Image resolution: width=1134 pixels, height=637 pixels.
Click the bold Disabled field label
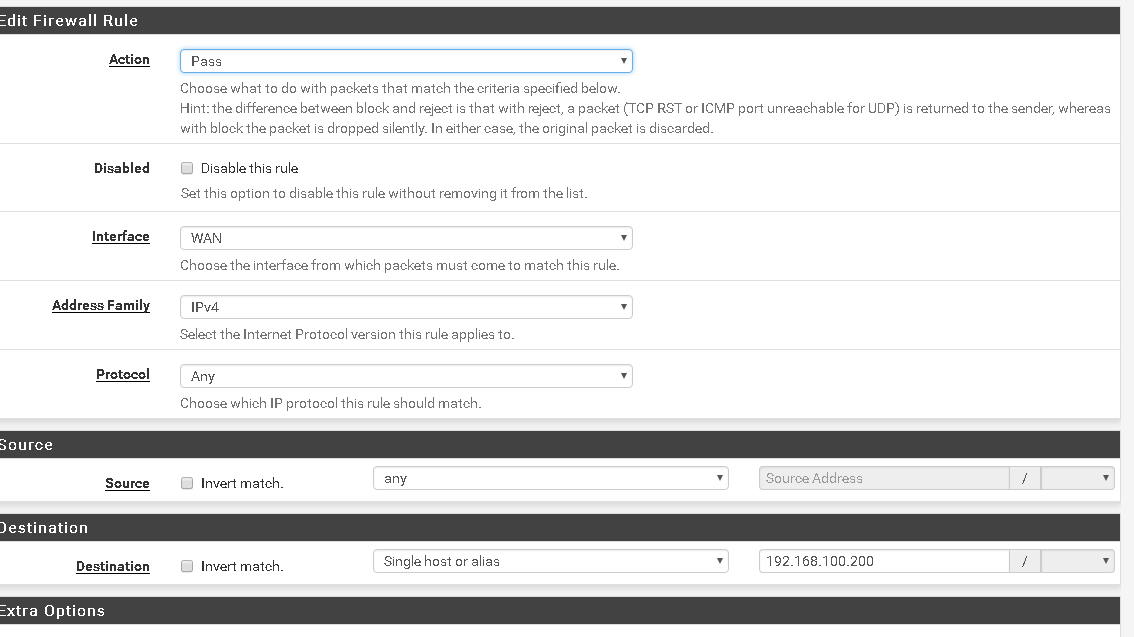tap(122, 168)
